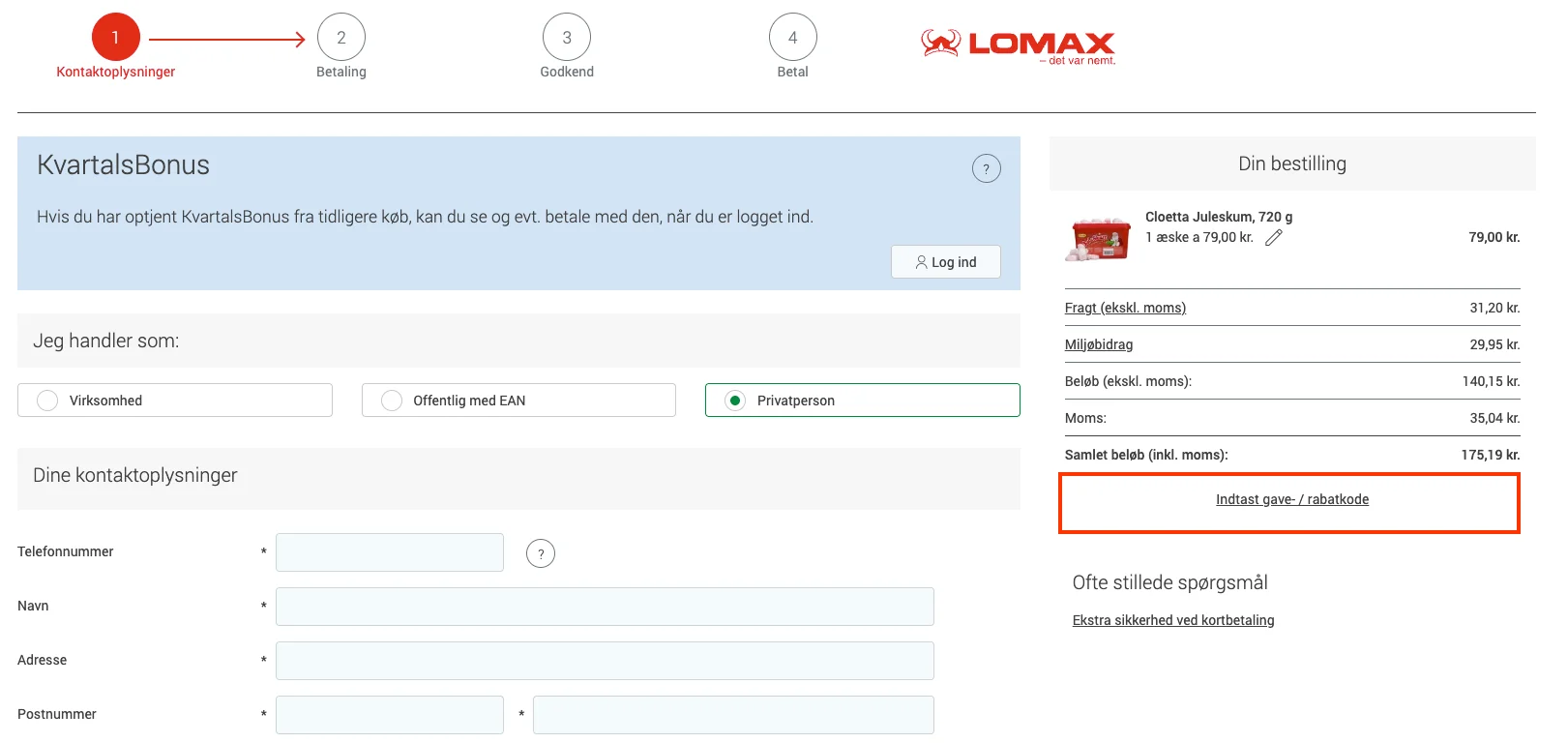Open the KvartalsBonus help question mark

pos(986,168)
